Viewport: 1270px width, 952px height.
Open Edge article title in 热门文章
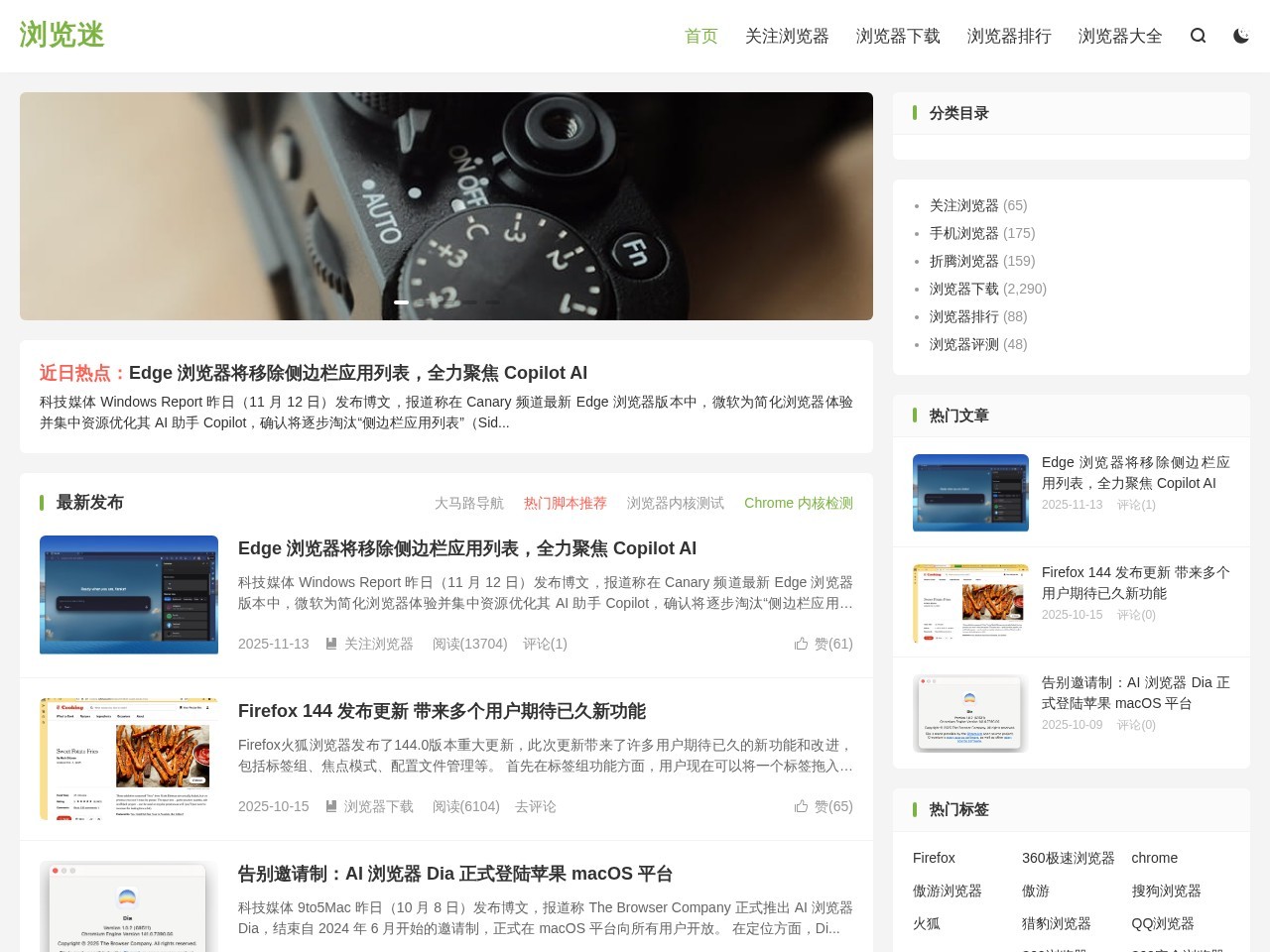coord(1136,473)
